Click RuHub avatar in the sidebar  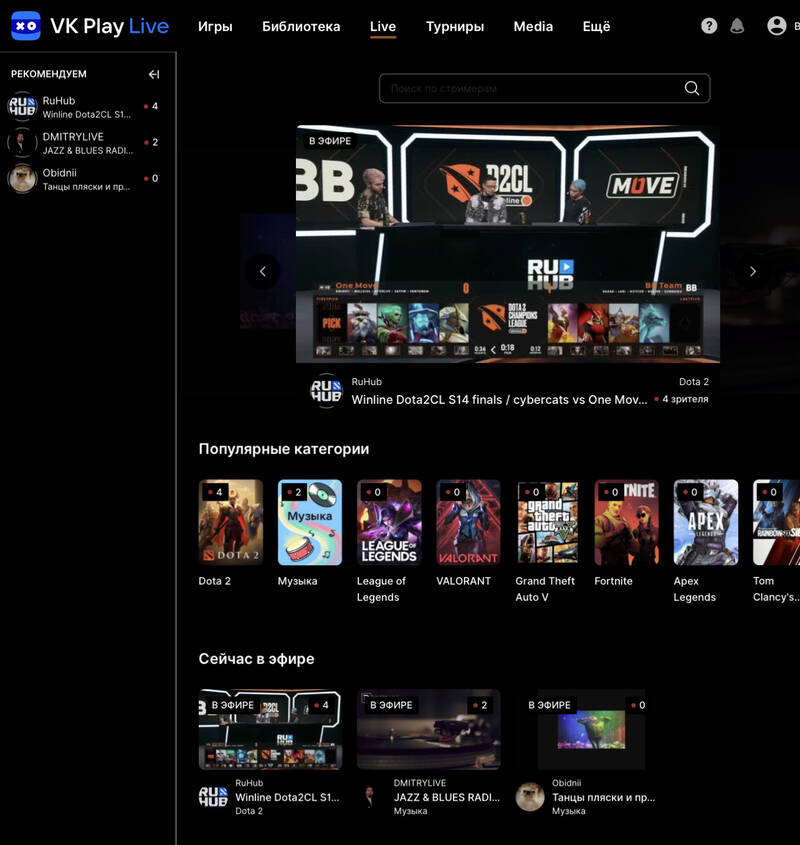(x=22, y=106)
